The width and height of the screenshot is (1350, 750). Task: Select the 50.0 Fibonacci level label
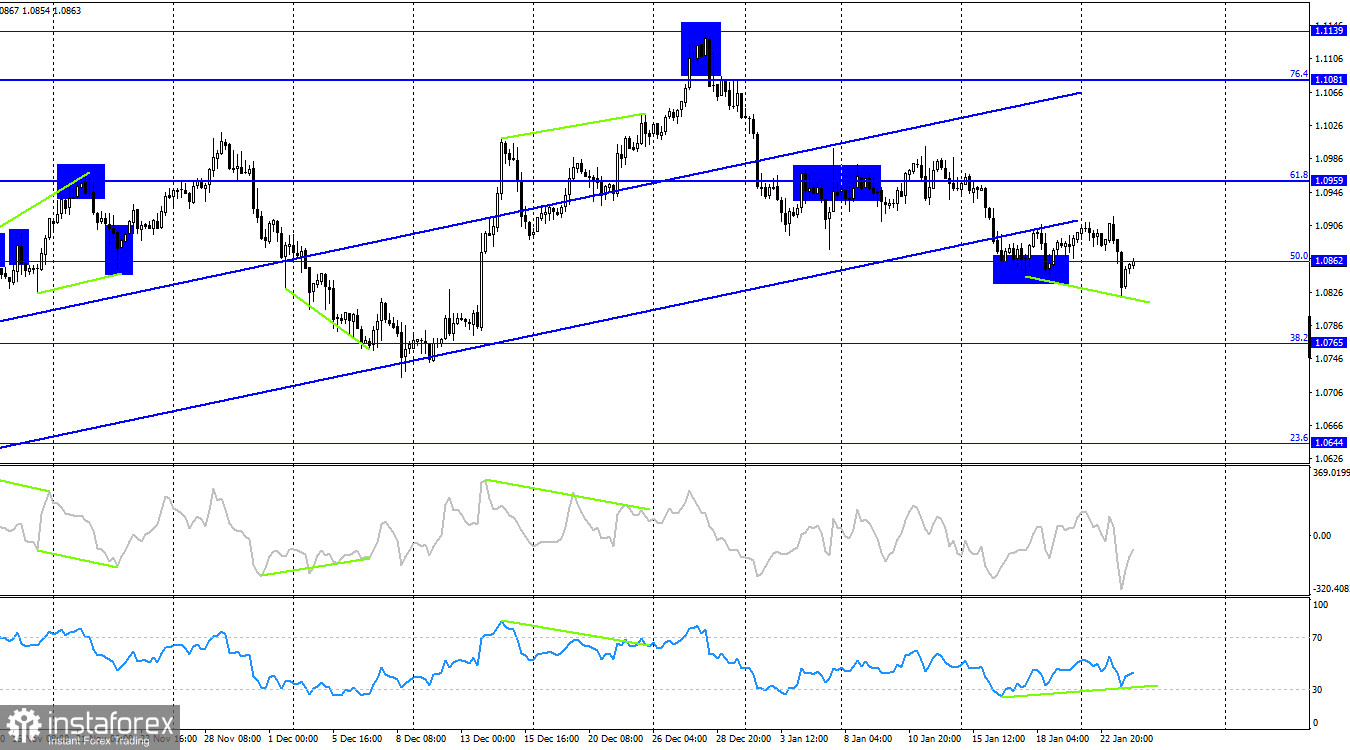click(x=1298, y=256)
